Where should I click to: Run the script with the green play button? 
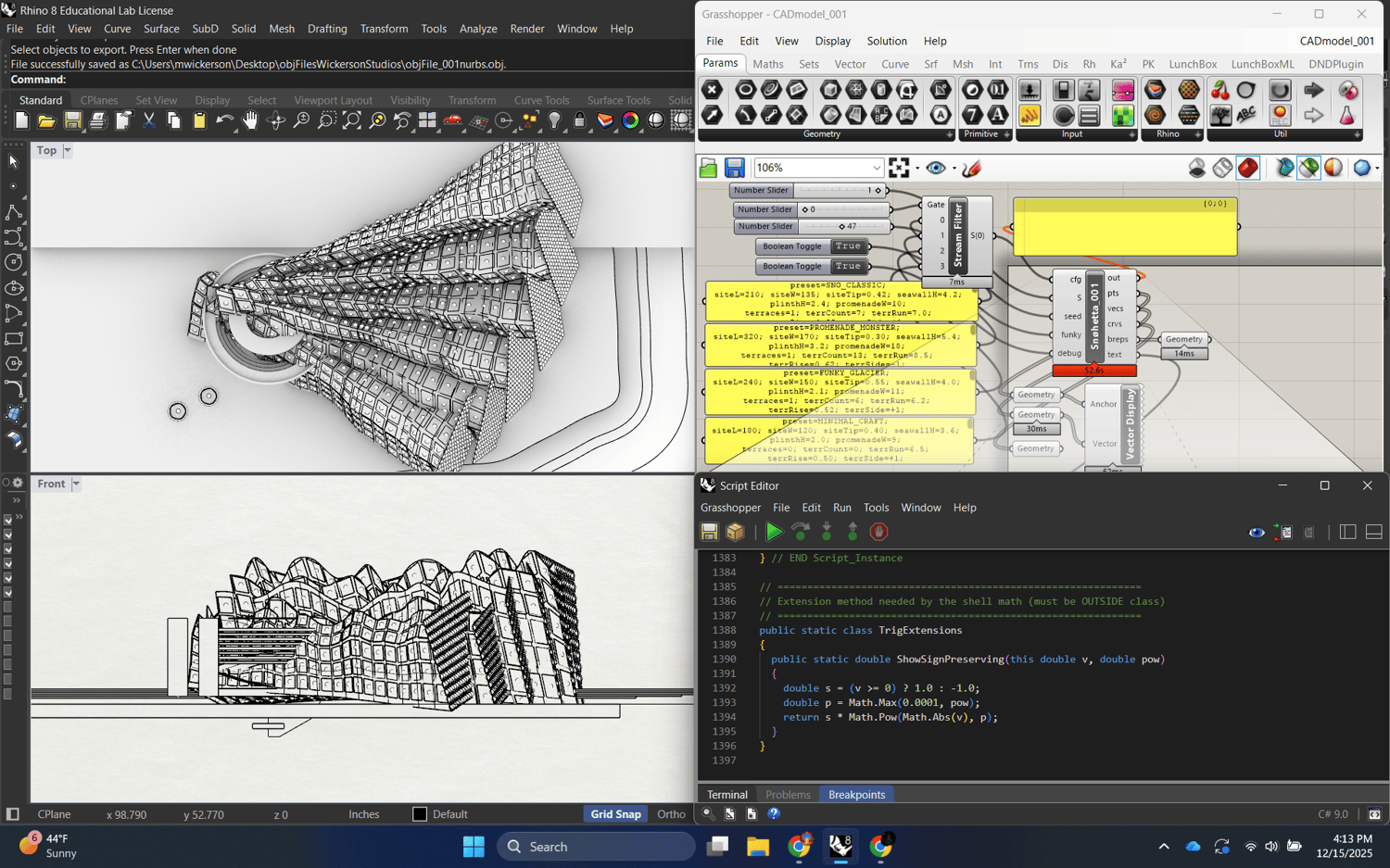(x=774, y=532)
